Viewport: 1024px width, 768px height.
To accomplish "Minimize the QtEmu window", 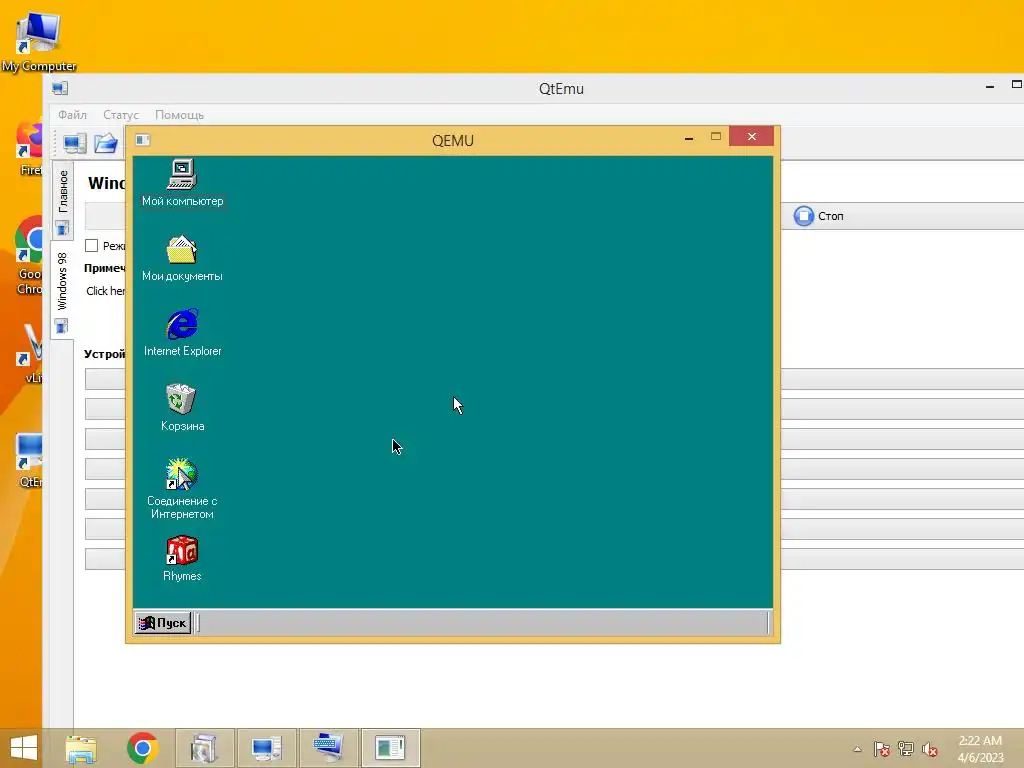I will click(x=990, y=86).
